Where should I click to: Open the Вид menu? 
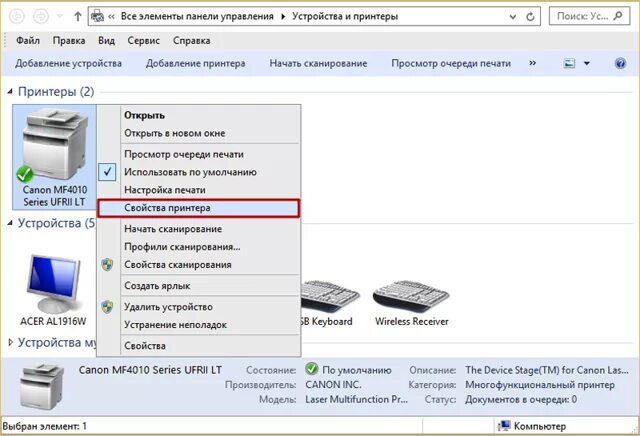(x=107, y=41)
